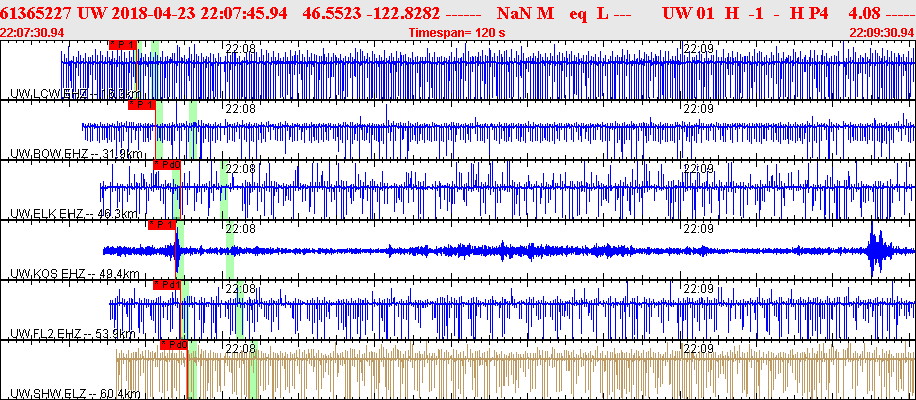Image resolution: width=916 pixels, height=400 pixels.
Task: Select the Pd0 pick flag on ELK trace
Action: (167, 165)
